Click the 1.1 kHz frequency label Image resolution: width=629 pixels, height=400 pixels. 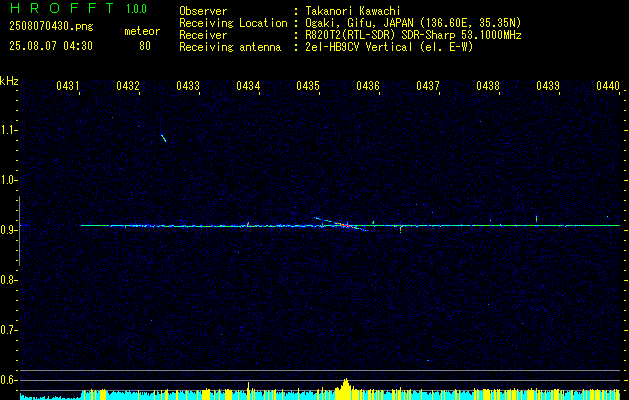pos(8,130)
